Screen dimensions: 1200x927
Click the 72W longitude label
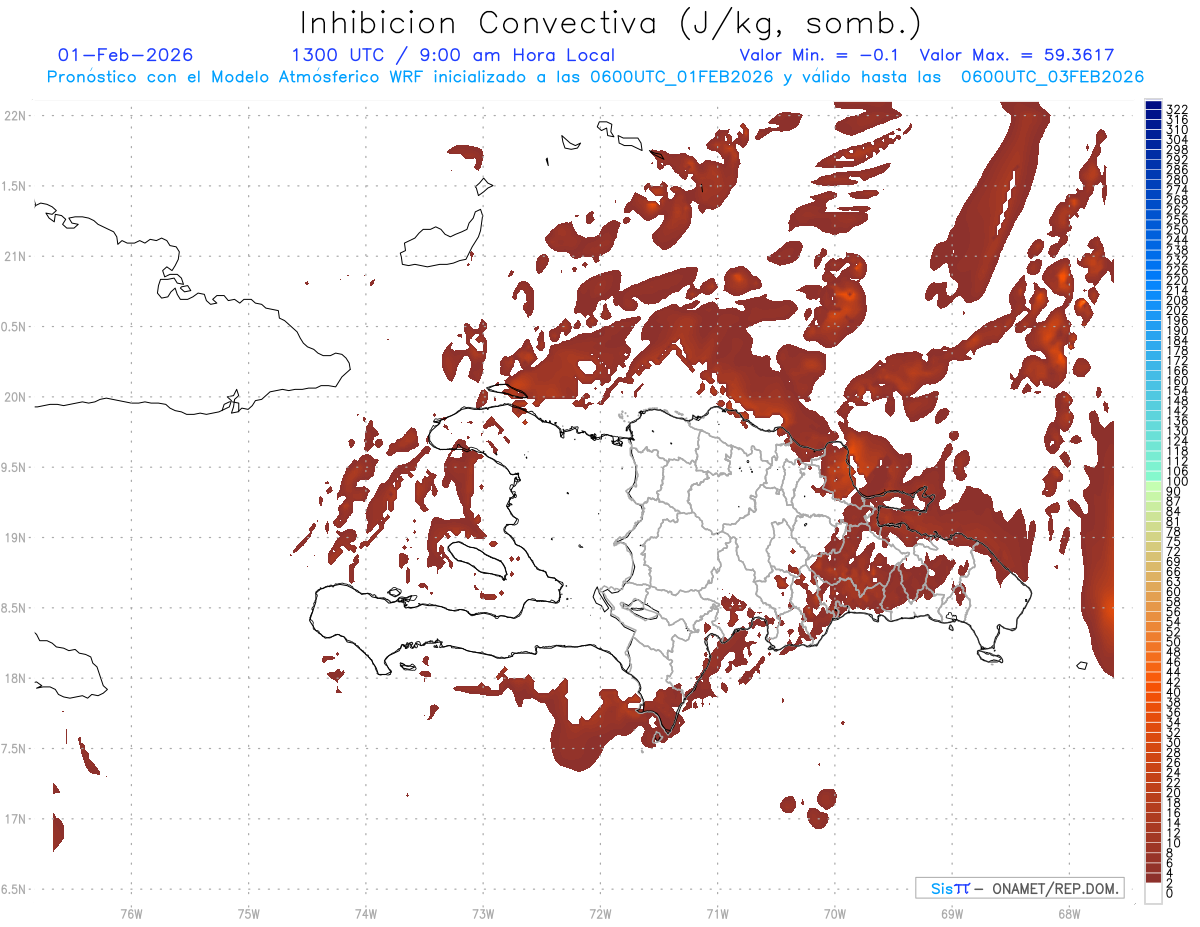[600, 912]
